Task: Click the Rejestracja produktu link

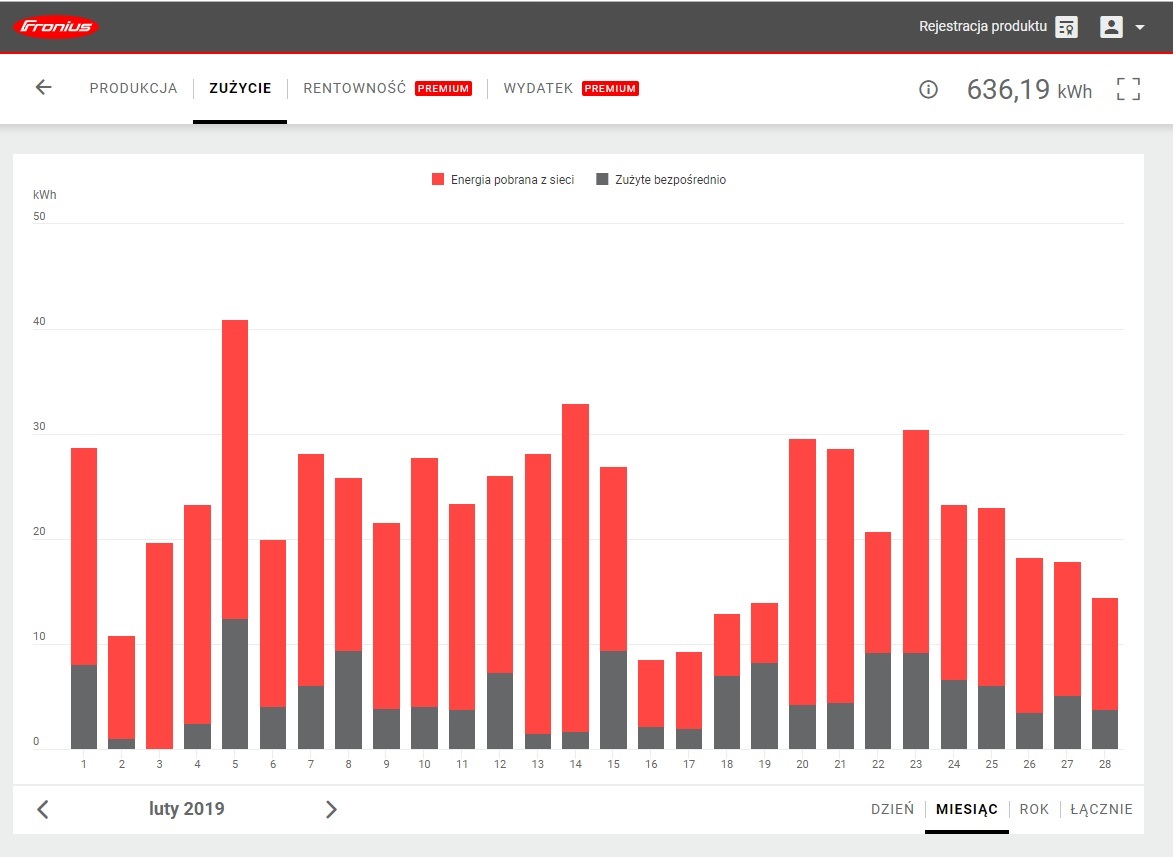Action: pyautogui.click(x=982, y=27)
